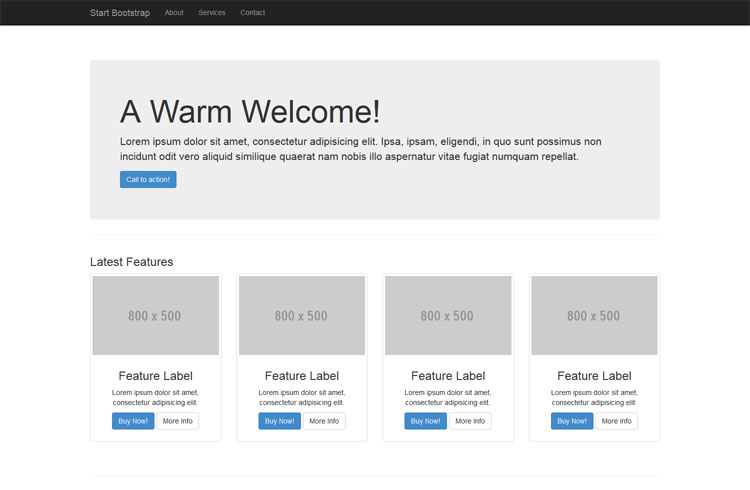Screen dimensions: 750x490
Task: Click More Info in the second feature card
Action: (324, 421)
